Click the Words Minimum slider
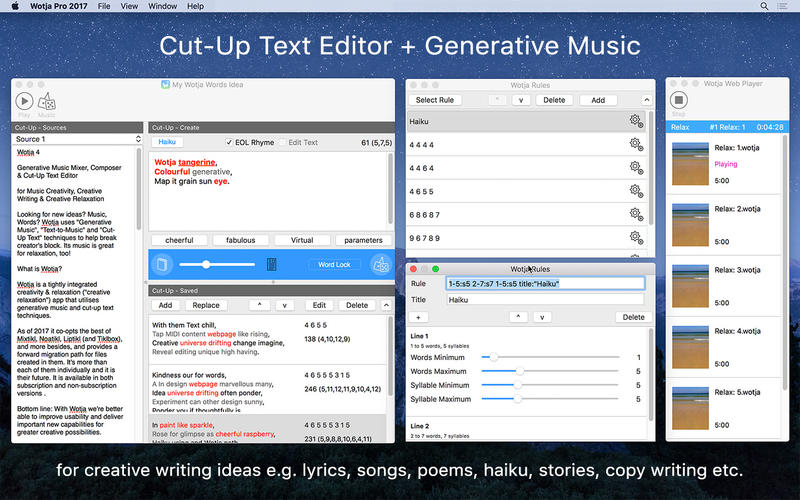The height and width of the screenshot is (500, 800). click(x=551, y=357)
